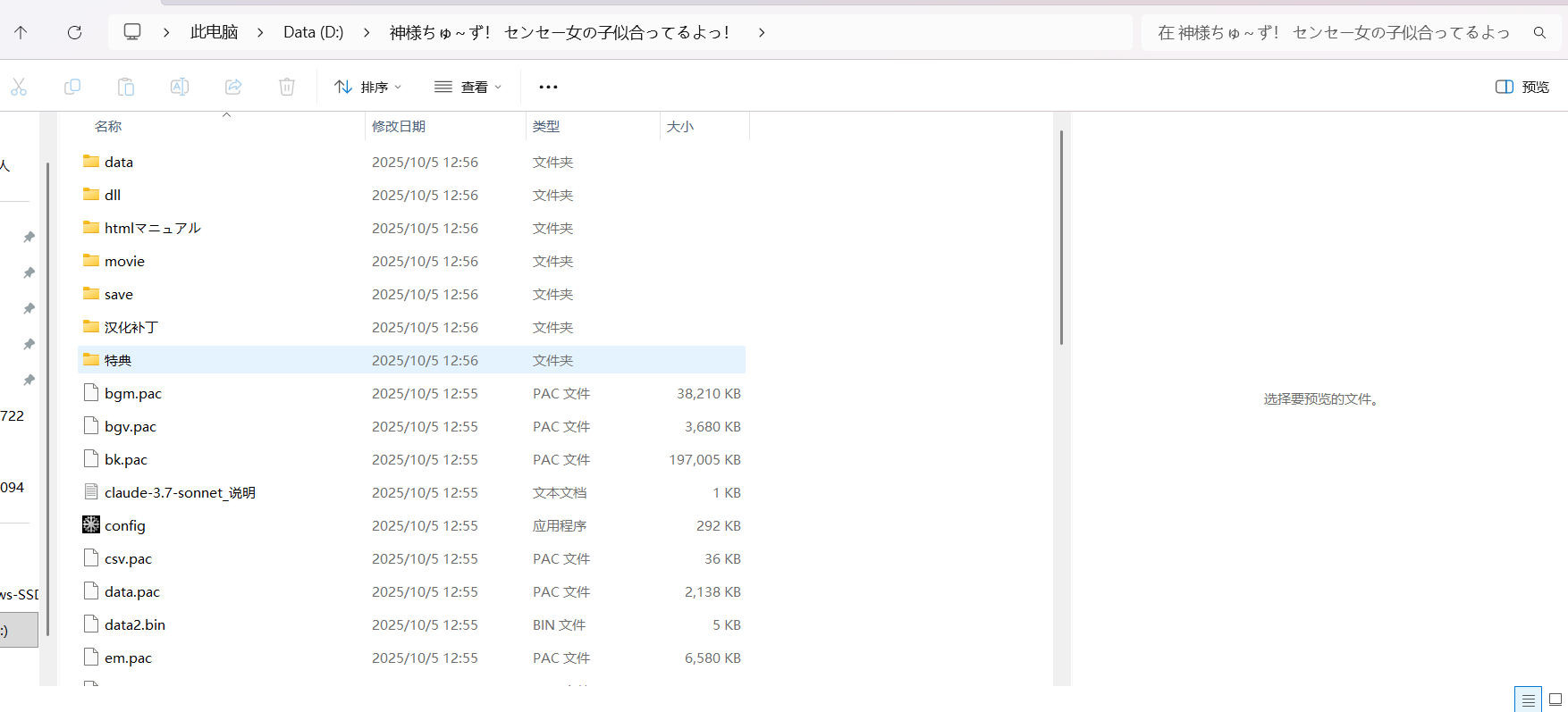Click the claude-3.7-sonnet_说明 text document icon
Image resolution: width=1568 pixels, height=712 pixels.
click(x=91, y=492)
